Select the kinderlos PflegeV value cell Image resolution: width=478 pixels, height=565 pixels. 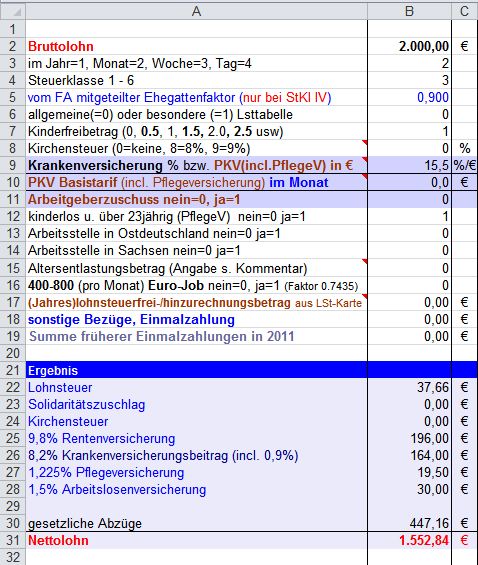click(409, 216)
